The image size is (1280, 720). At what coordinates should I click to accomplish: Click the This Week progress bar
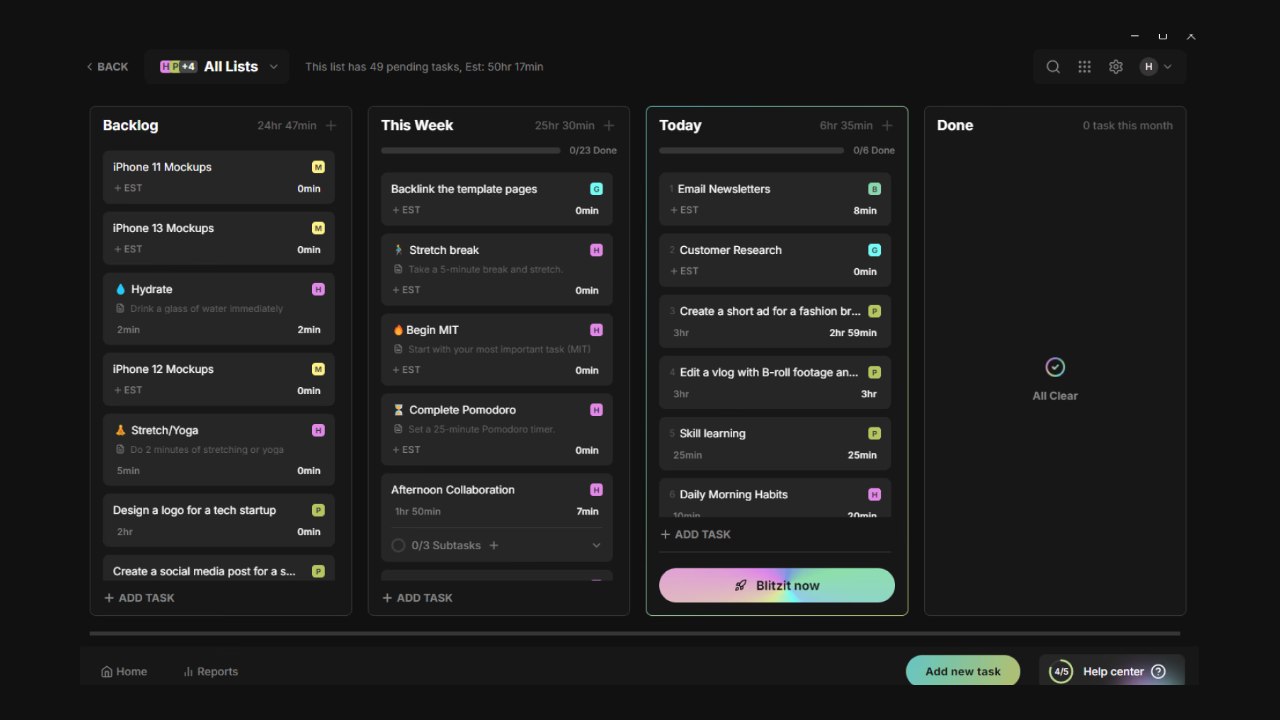point(471,151)
